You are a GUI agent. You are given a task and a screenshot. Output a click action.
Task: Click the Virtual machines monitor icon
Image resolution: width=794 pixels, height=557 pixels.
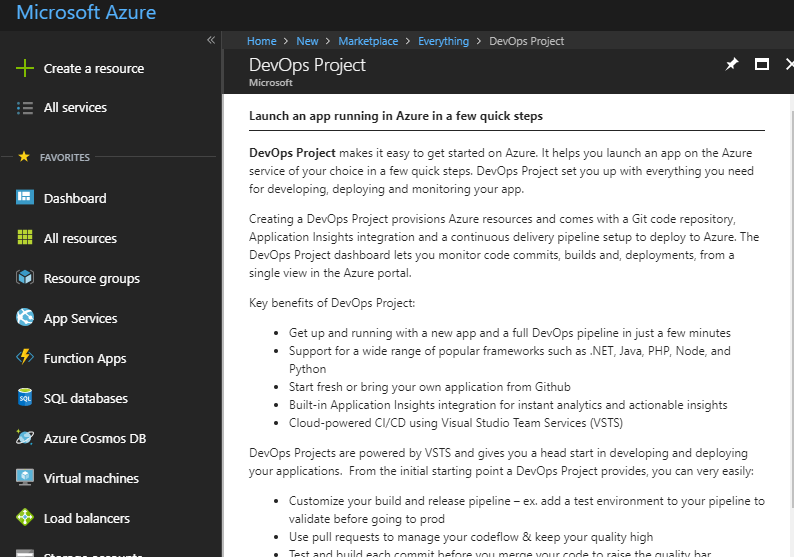[25, 478]
